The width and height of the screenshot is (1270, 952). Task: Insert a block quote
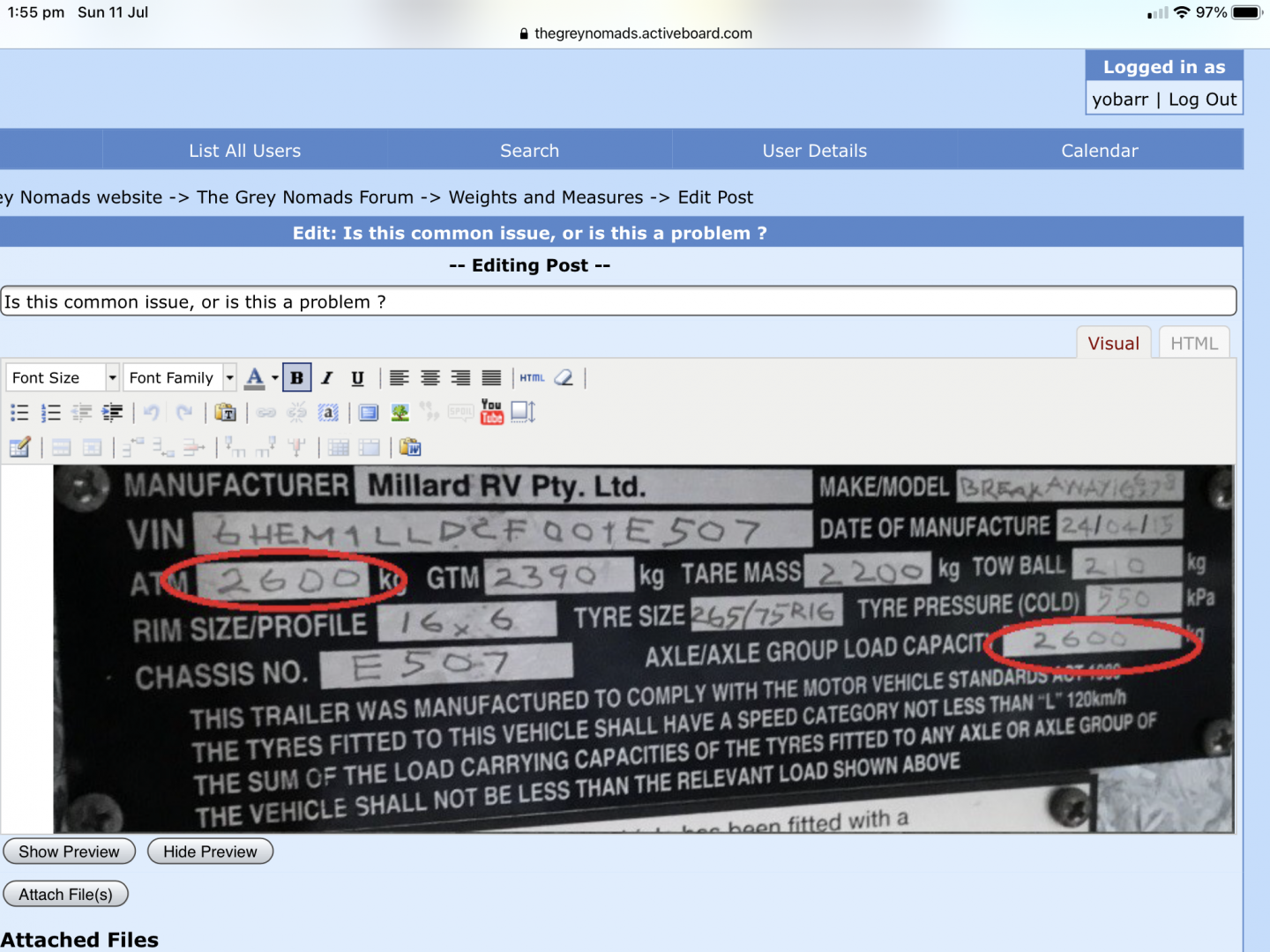(430, 413)
